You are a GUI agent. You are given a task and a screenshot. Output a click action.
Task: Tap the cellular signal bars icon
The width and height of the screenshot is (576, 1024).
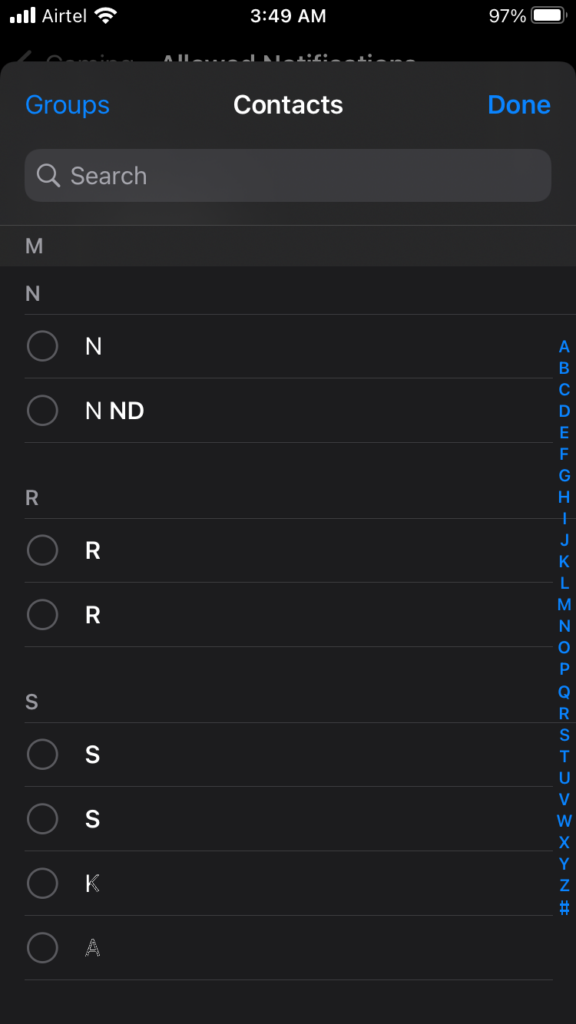coord(23,16)
